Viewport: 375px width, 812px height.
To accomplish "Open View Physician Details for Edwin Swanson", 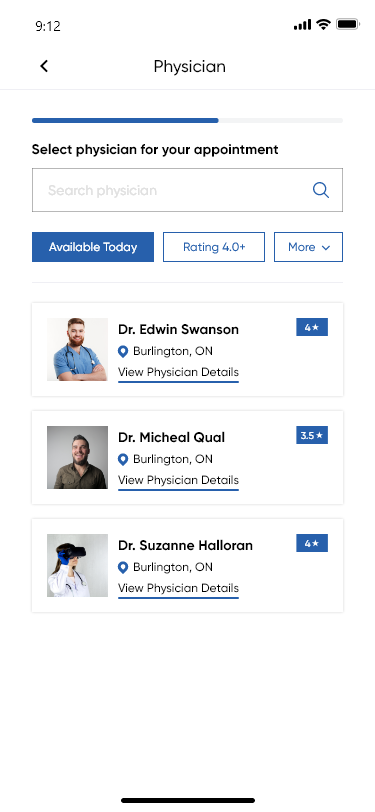I will pyautogui.click(x=178, y=372).
